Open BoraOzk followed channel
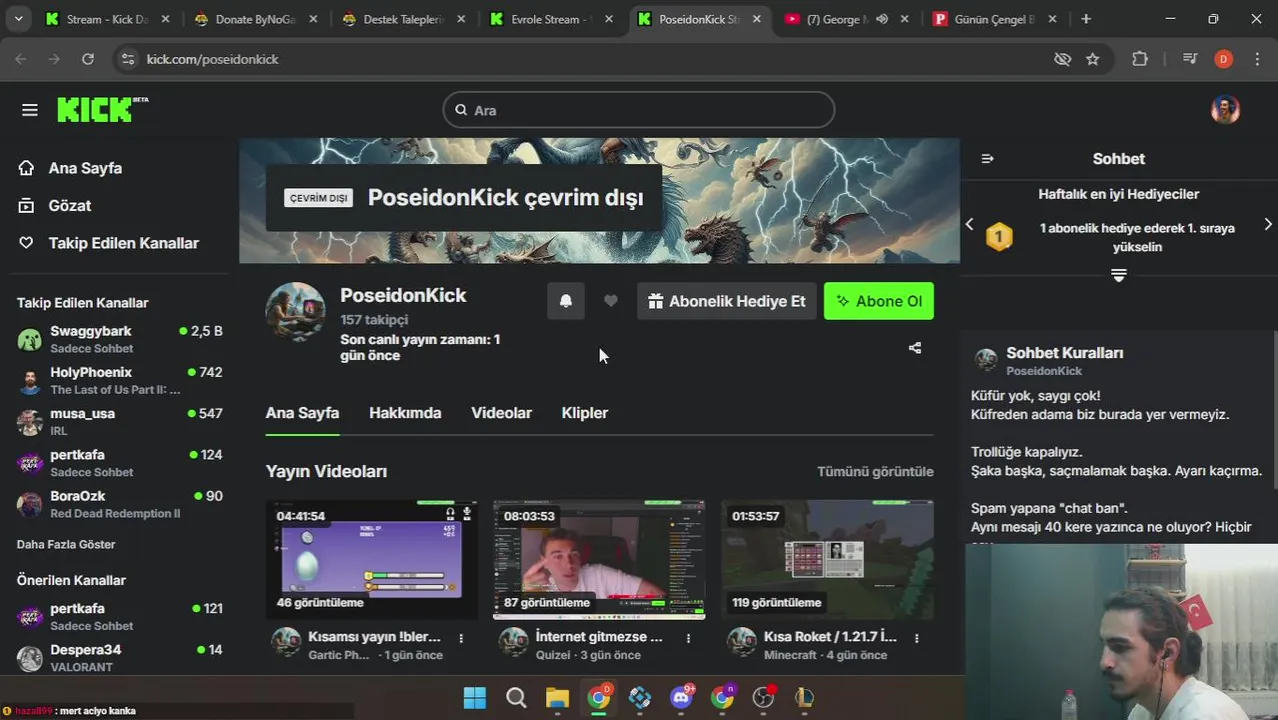Screen dimensions: 1278x720 click(119, 504)
